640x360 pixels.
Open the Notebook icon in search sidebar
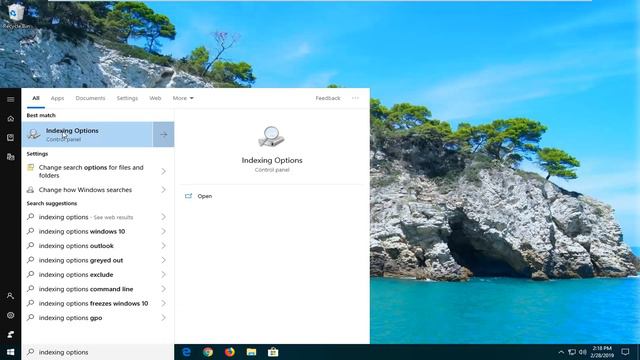click(11, 138)
